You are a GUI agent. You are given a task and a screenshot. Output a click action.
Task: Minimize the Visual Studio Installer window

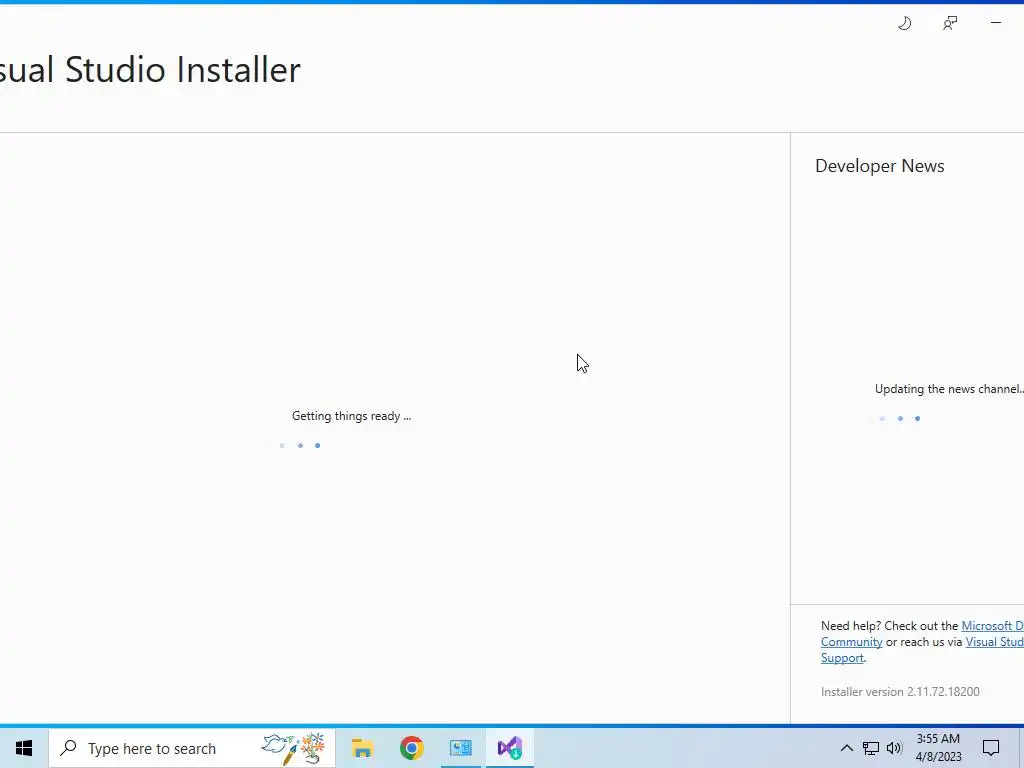[995, 23]
